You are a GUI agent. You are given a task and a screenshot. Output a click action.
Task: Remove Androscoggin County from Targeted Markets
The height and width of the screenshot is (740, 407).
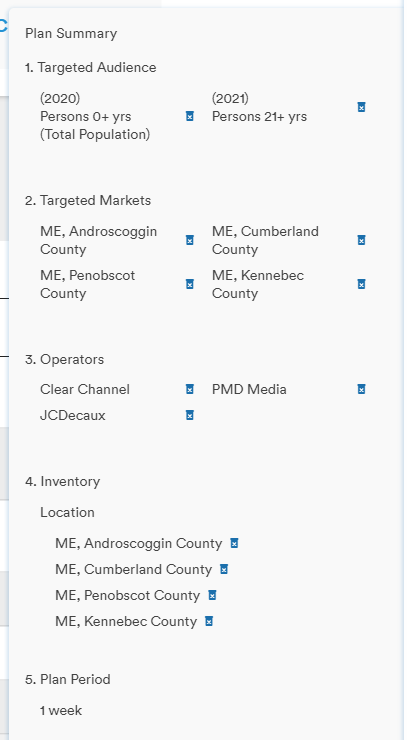(190, 240)
